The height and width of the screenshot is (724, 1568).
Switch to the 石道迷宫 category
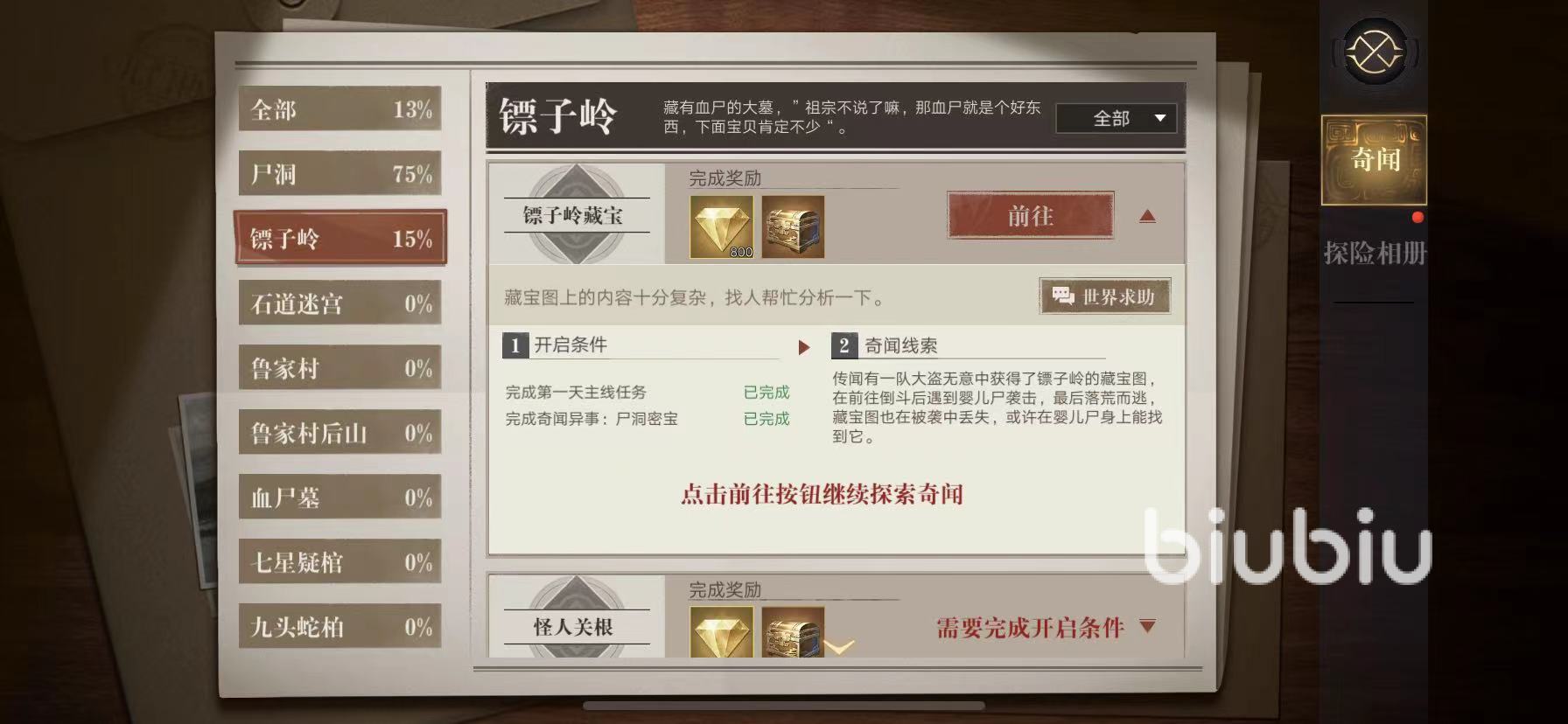[x=339, y=303]
